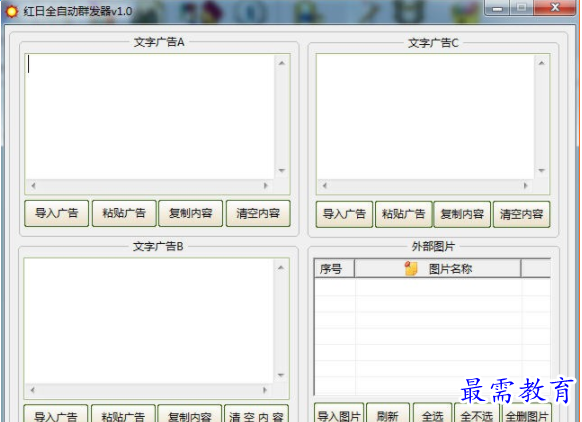The image size is (582, 422).
Task: Click the 图片名称 column header
Action: point(438,268)
